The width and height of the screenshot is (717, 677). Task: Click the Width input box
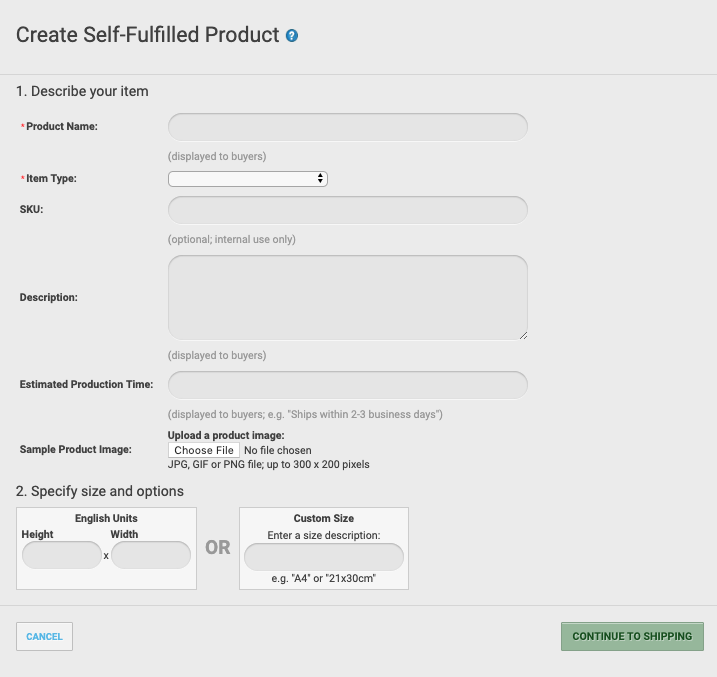(x=151, y=555)
